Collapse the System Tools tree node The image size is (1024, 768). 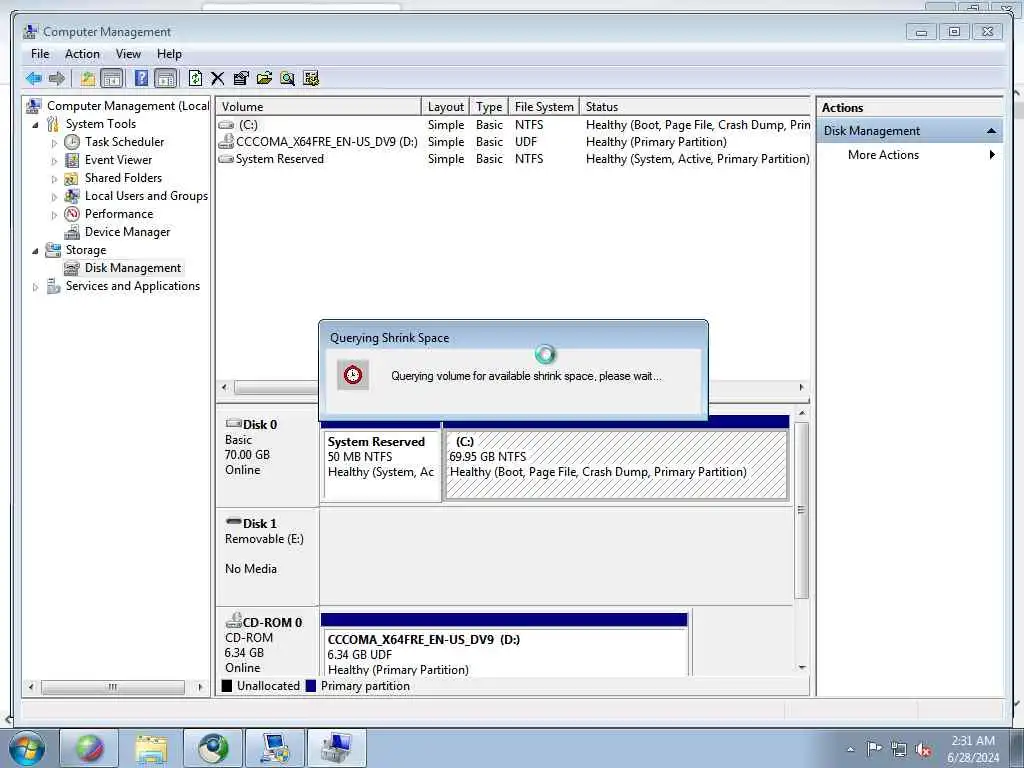[35, 124]
